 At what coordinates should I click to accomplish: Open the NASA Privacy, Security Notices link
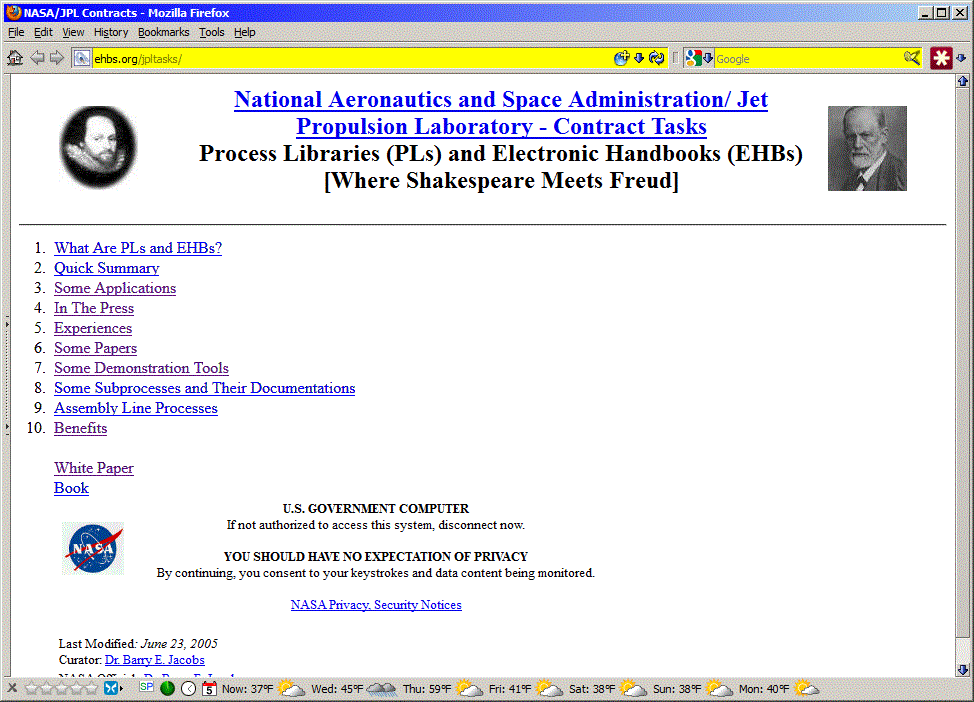(x=376, y=604)
